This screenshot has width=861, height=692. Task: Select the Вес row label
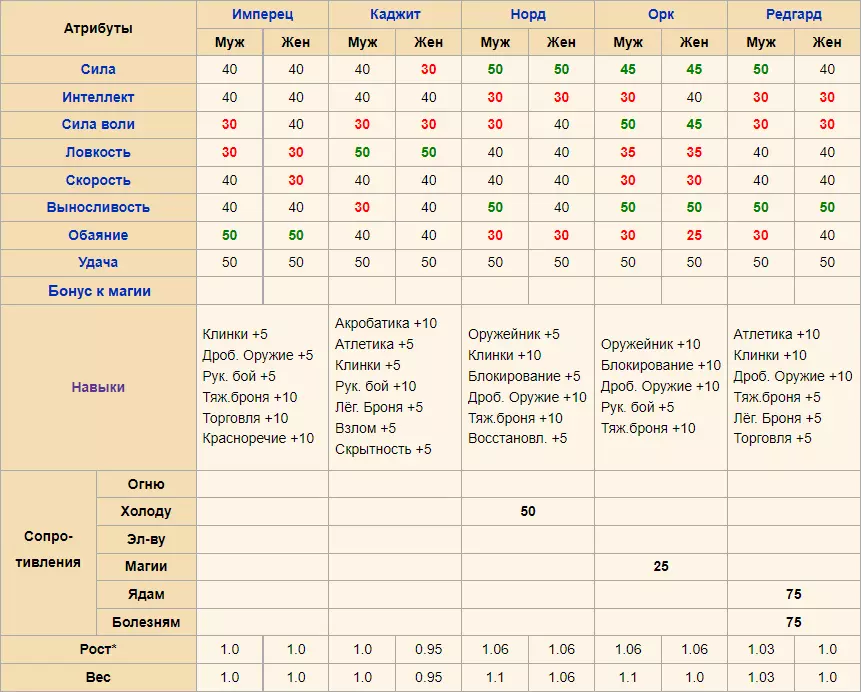98,677
